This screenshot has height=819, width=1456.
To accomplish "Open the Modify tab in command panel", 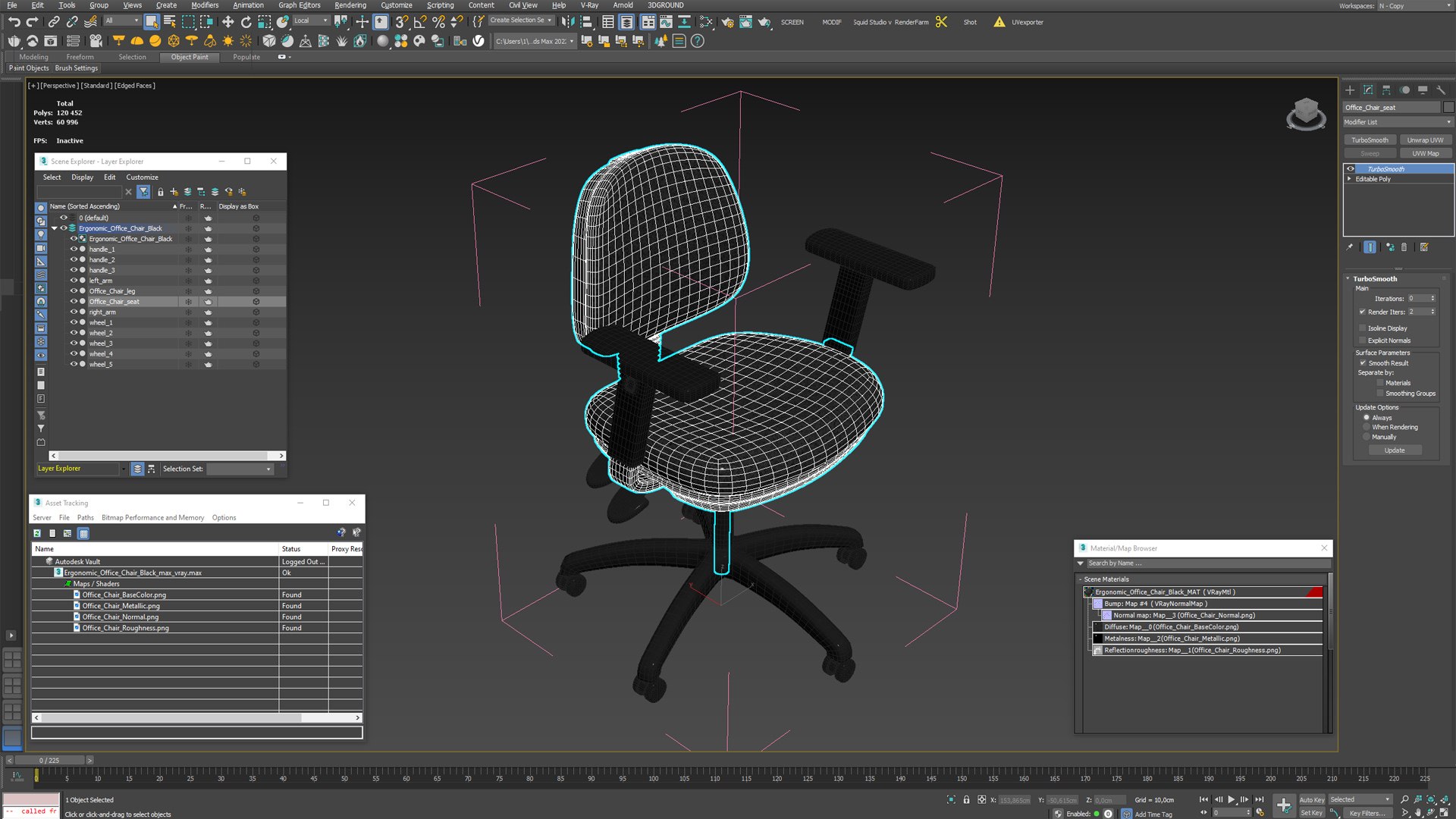I will [x=1368, y=89].
